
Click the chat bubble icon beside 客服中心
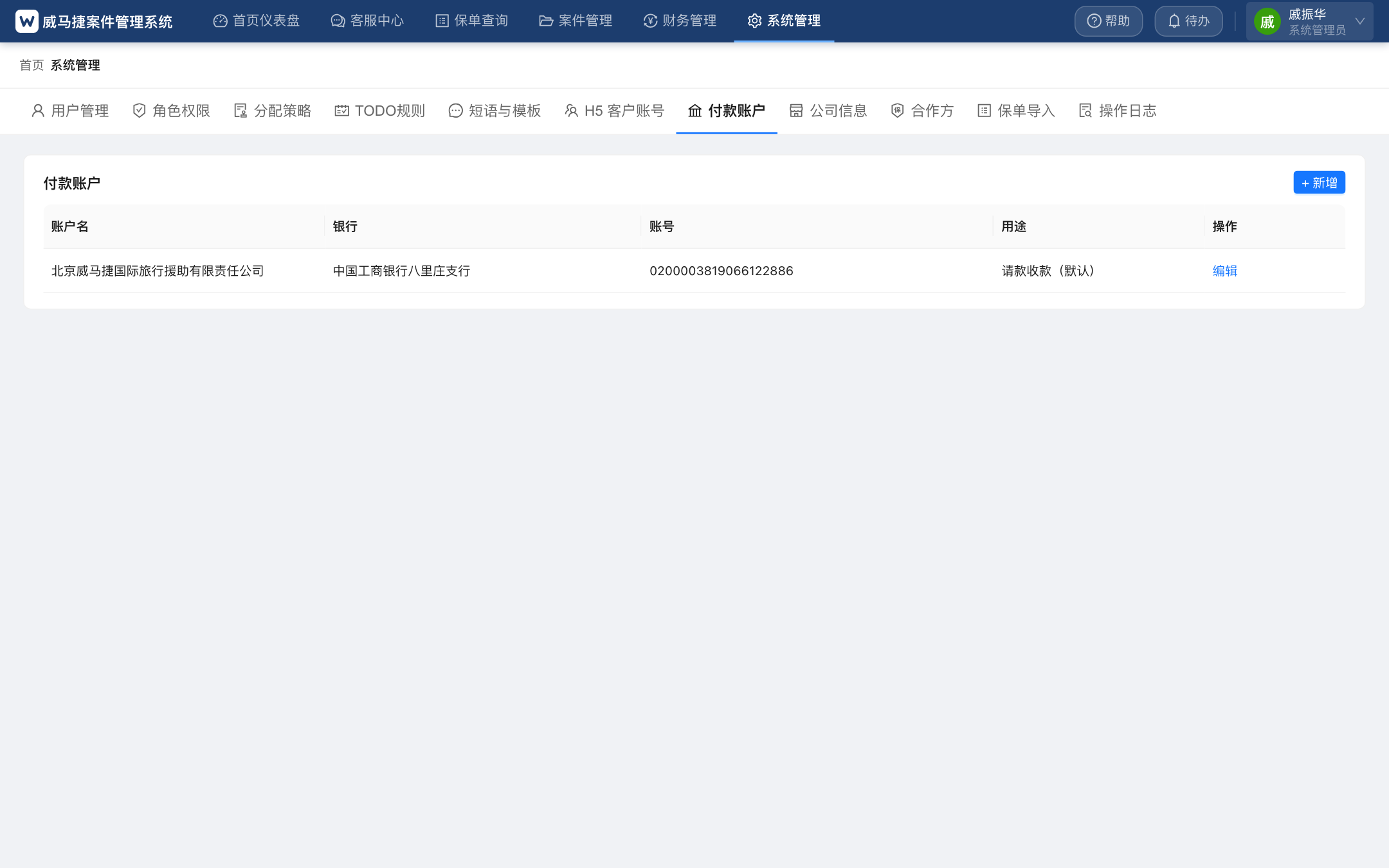coord(338,21)
